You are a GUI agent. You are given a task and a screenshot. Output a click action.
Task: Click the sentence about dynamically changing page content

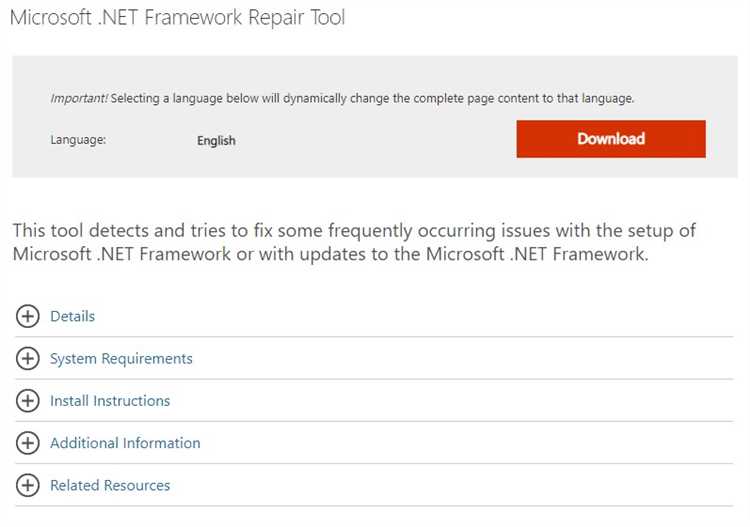(x=372, y=99)
